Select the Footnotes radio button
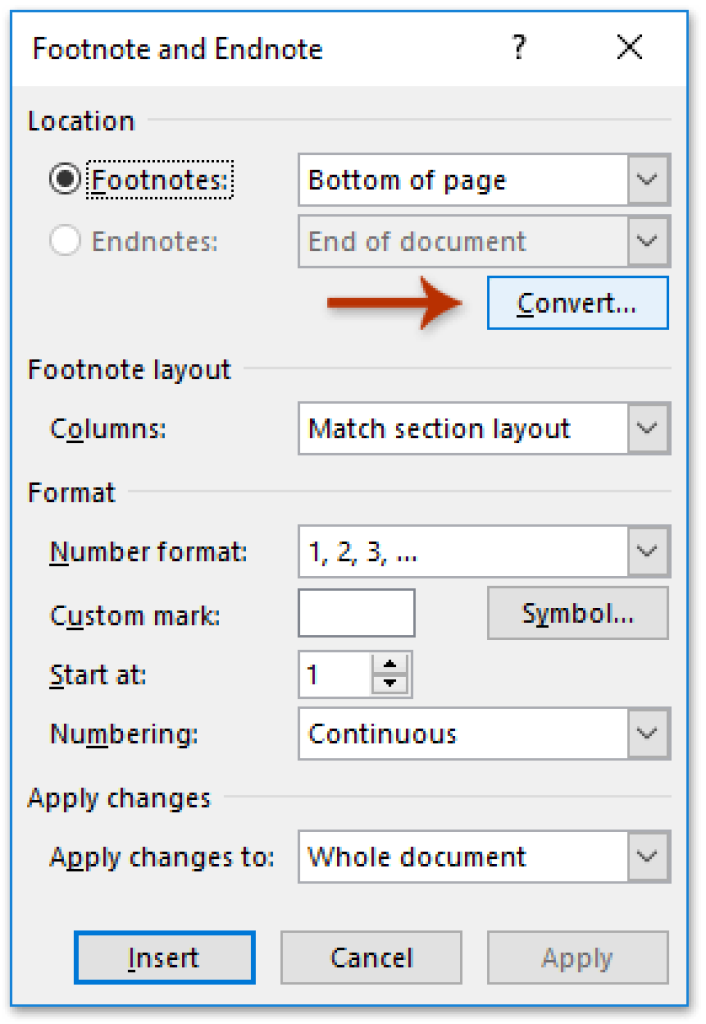The image size is (706, 1024). click(x=64, y=180)
